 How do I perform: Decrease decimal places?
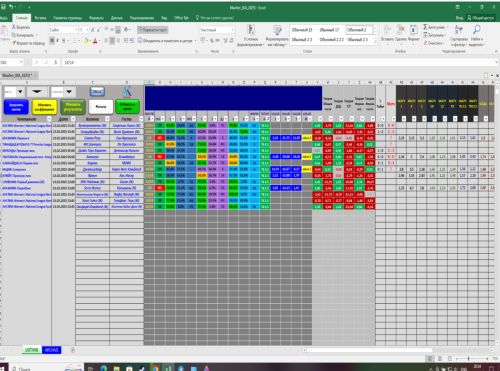pyautogui.click(x=231, y=40)
